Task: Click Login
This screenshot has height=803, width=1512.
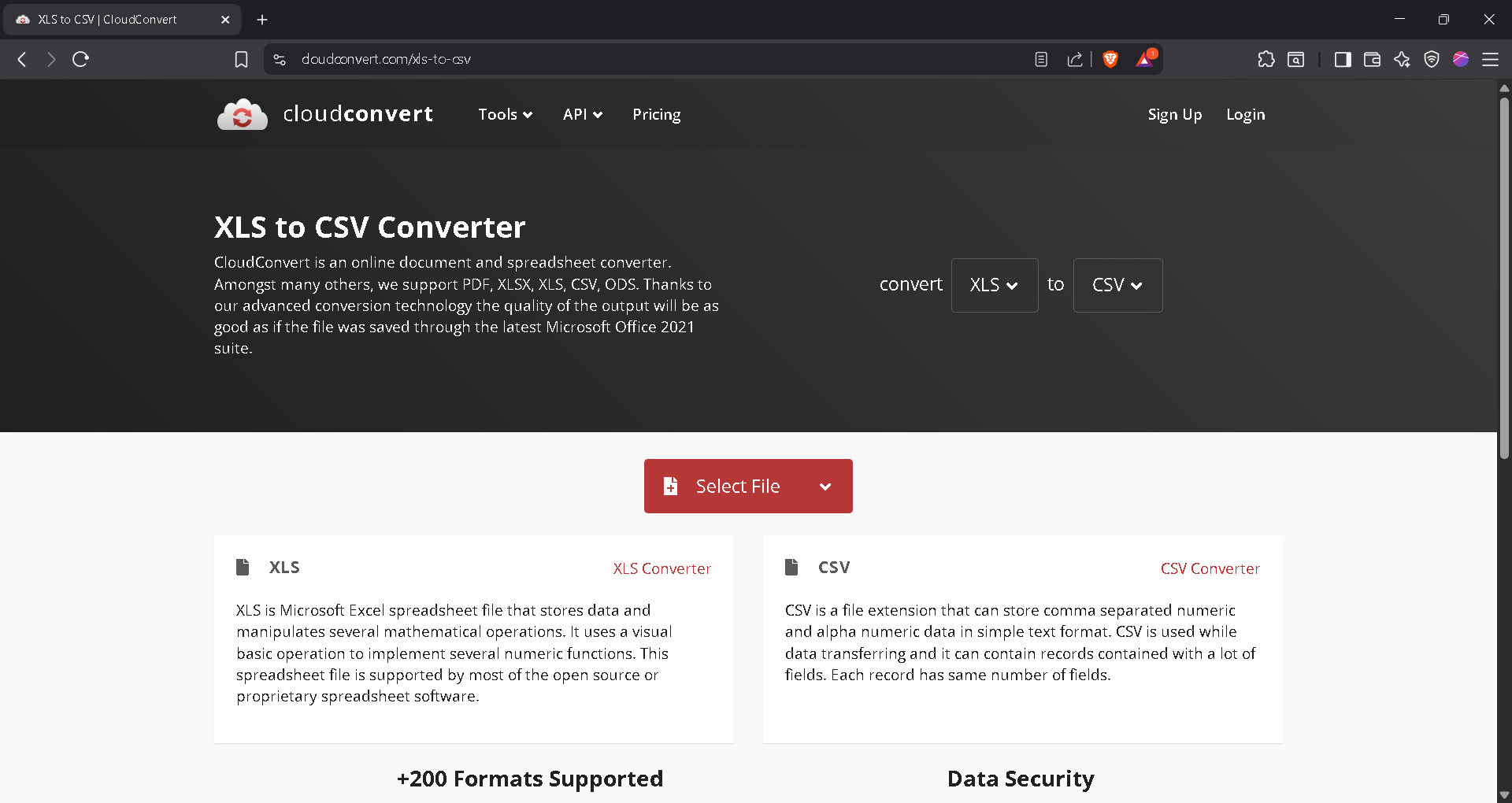Action: [1246, 115]
